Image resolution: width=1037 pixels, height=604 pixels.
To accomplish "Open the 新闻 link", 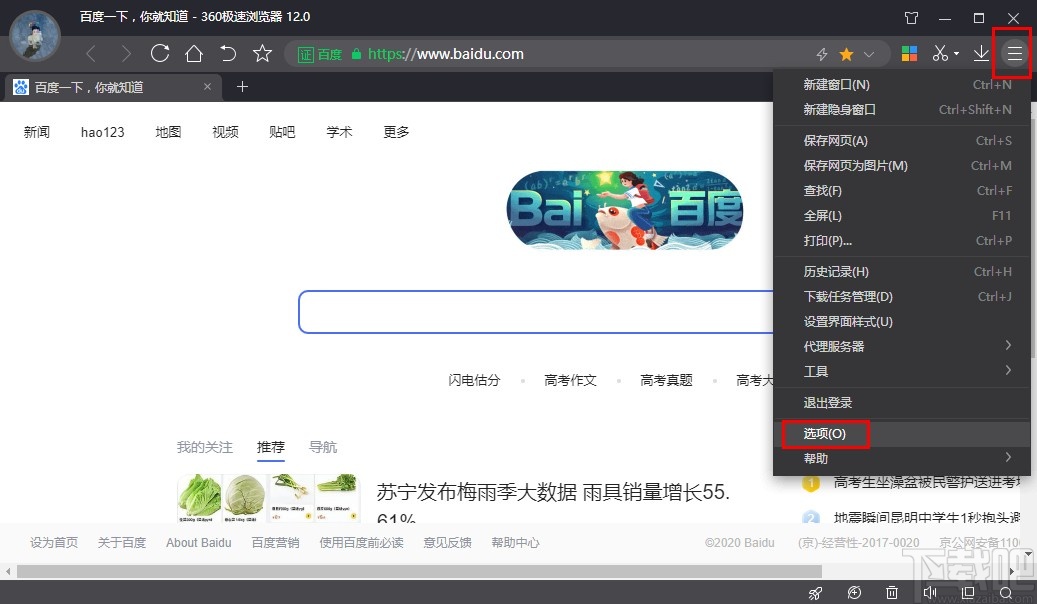I will point(37,132).
